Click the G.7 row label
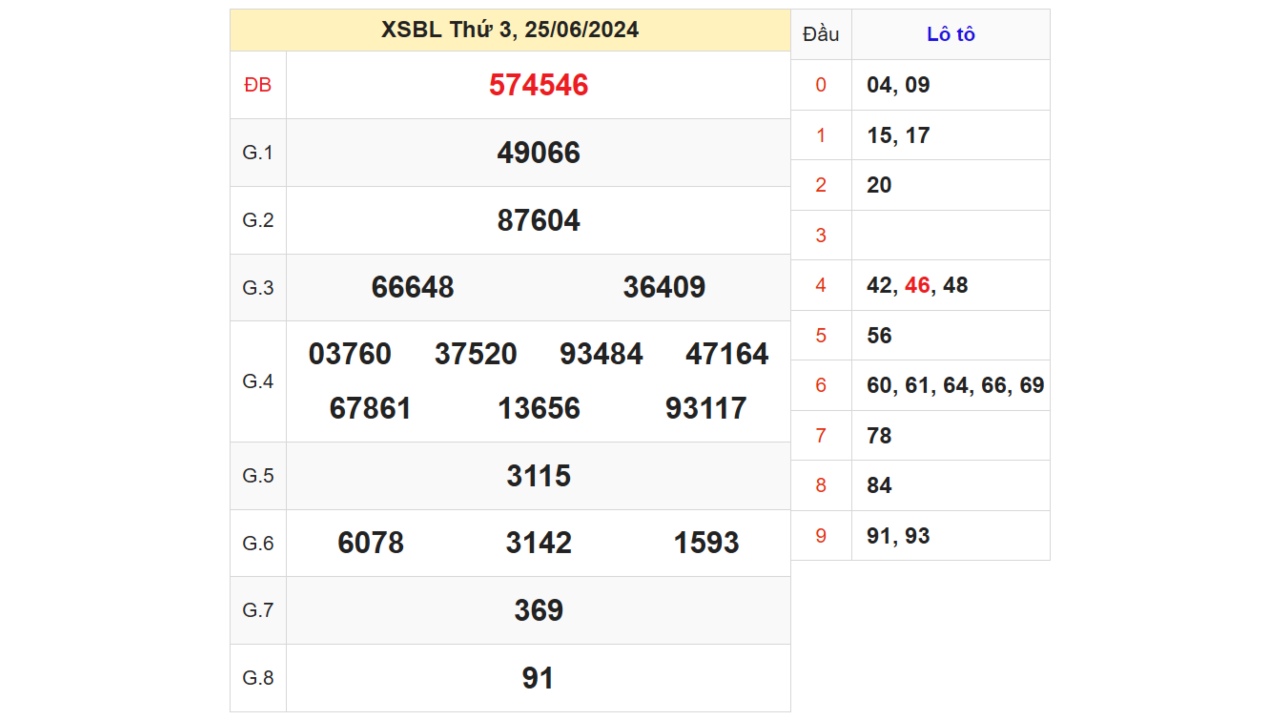1280x720 pixels. pyautogui.click(x=258, y=610)
